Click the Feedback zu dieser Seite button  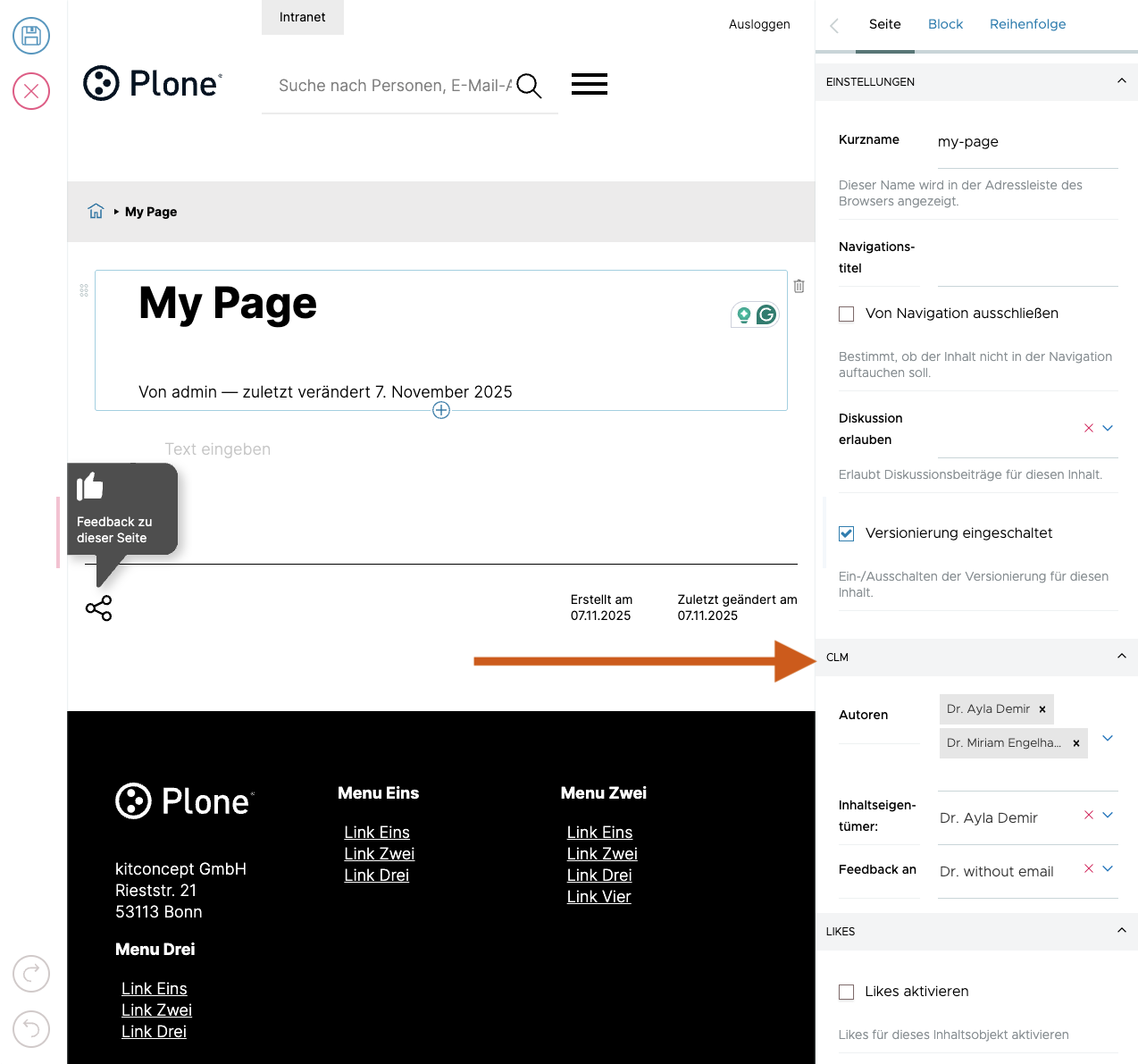tap(122, 509)
